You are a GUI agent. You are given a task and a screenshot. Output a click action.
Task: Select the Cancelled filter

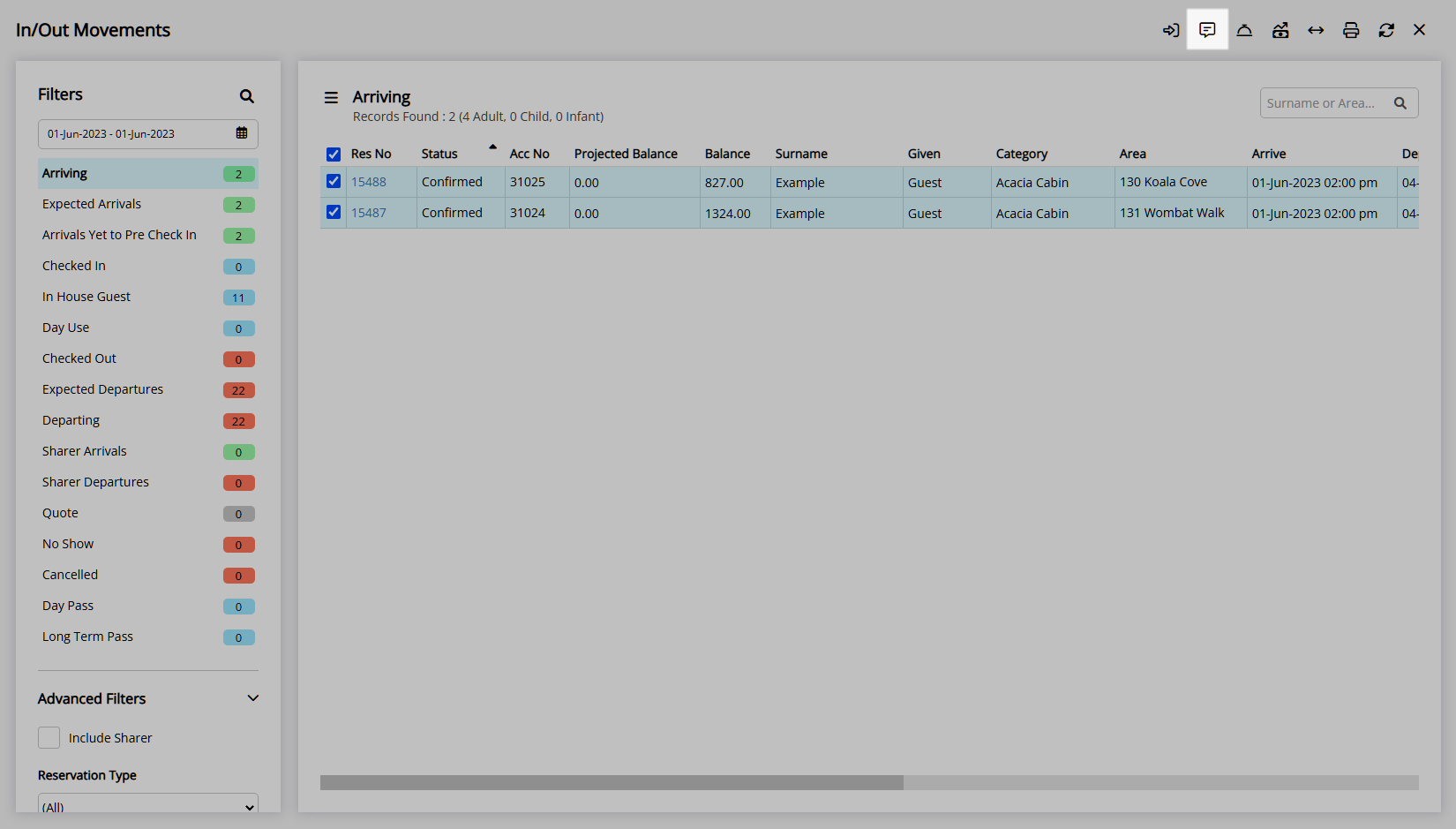[148, 575]
